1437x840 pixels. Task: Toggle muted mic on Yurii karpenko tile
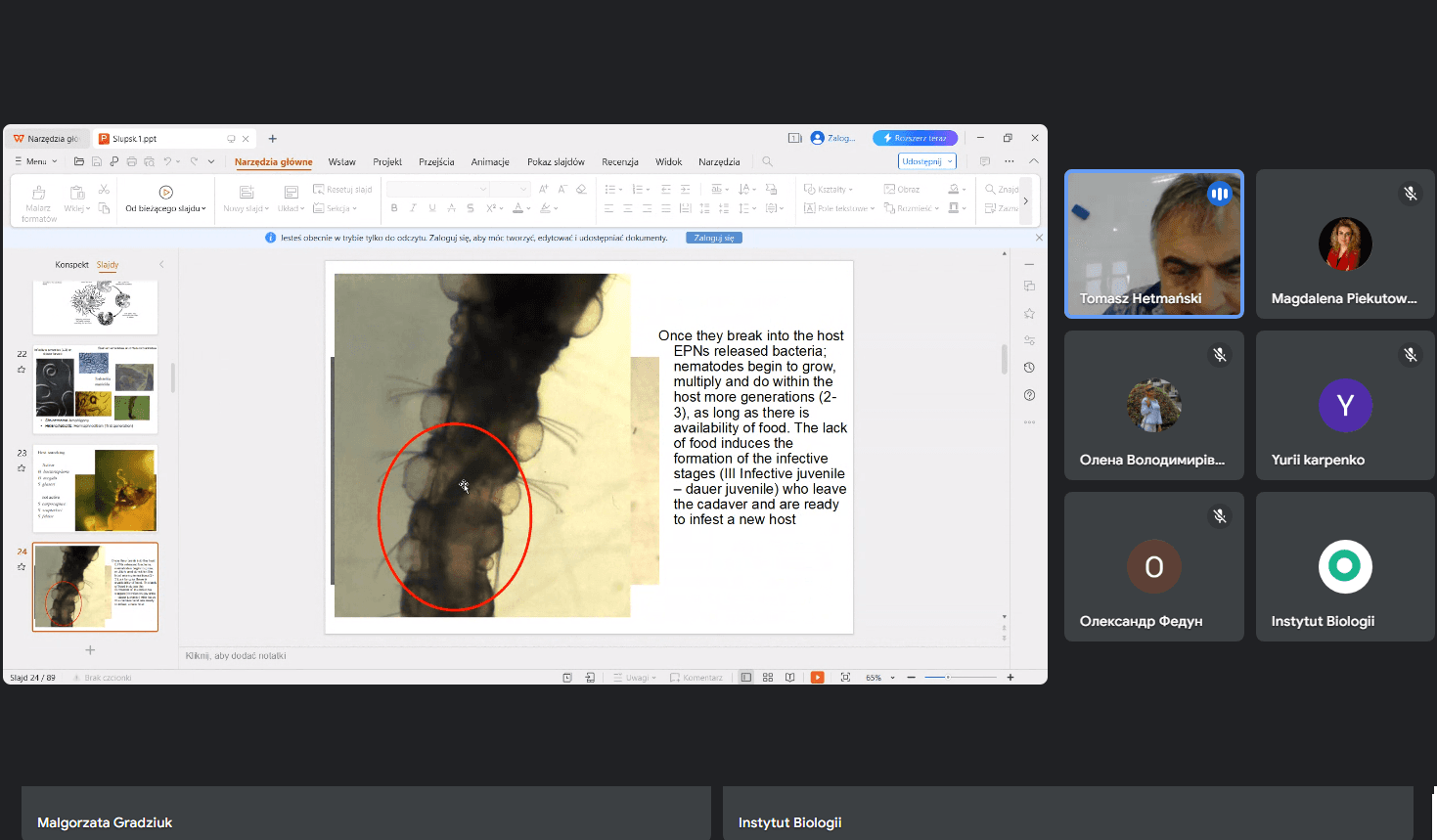coord(1411,355)
